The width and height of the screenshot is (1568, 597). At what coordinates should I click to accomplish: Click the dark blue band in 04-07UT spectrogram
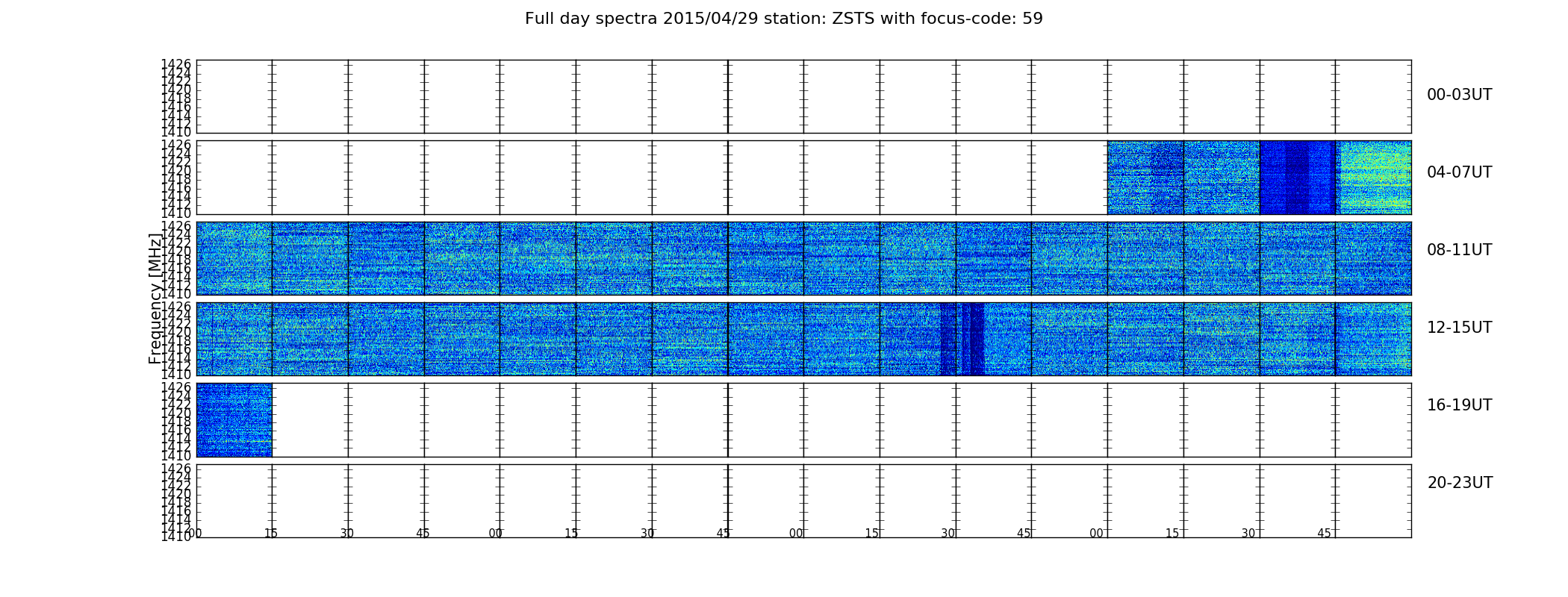(x=1297, y=178)
